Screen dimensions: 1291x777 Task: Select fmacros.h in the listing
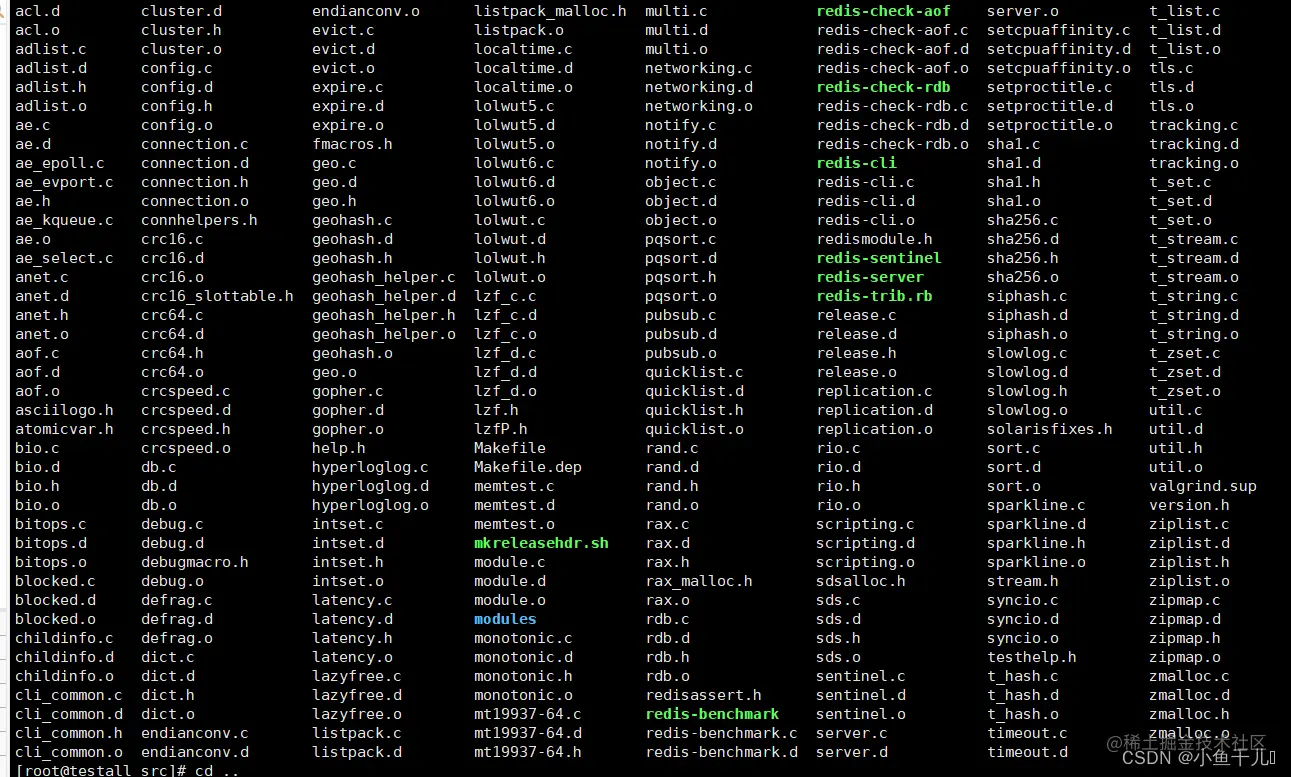352,144
